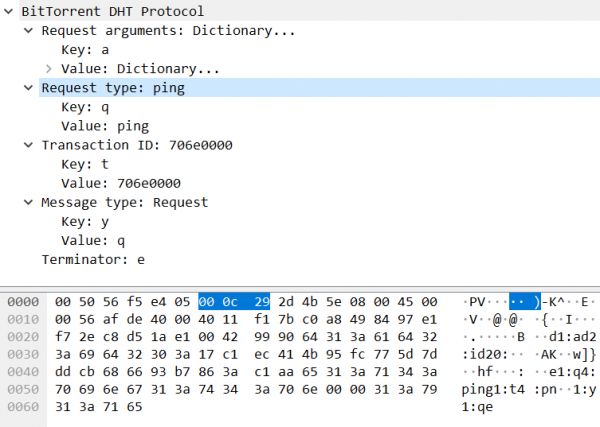This screenshot has height=427, width=600.
Task: Collapse the Transaction ID node
Action: [28, 145]
